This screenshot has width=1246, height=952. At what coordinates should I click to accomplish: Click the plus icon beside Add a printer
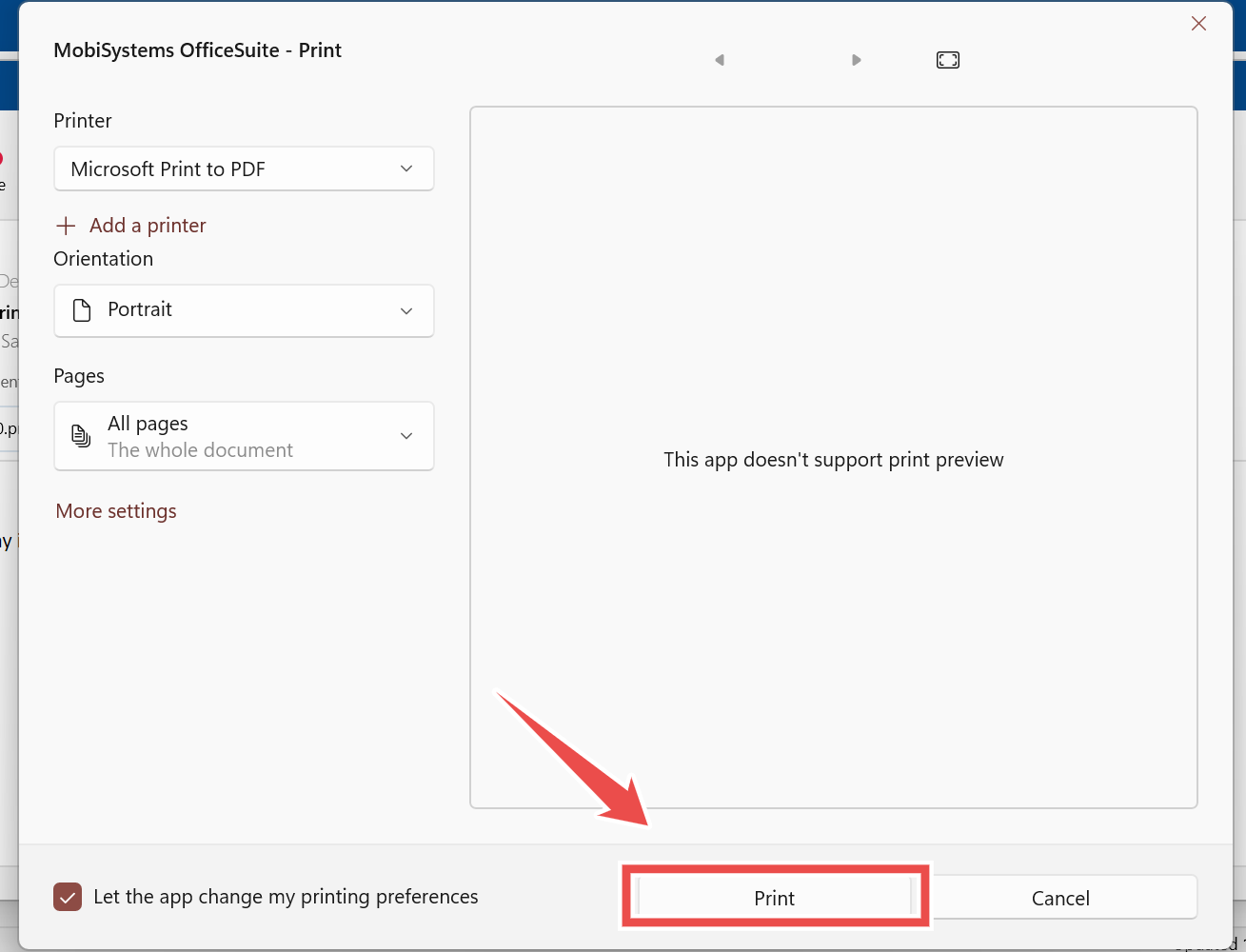pos(66,226)
